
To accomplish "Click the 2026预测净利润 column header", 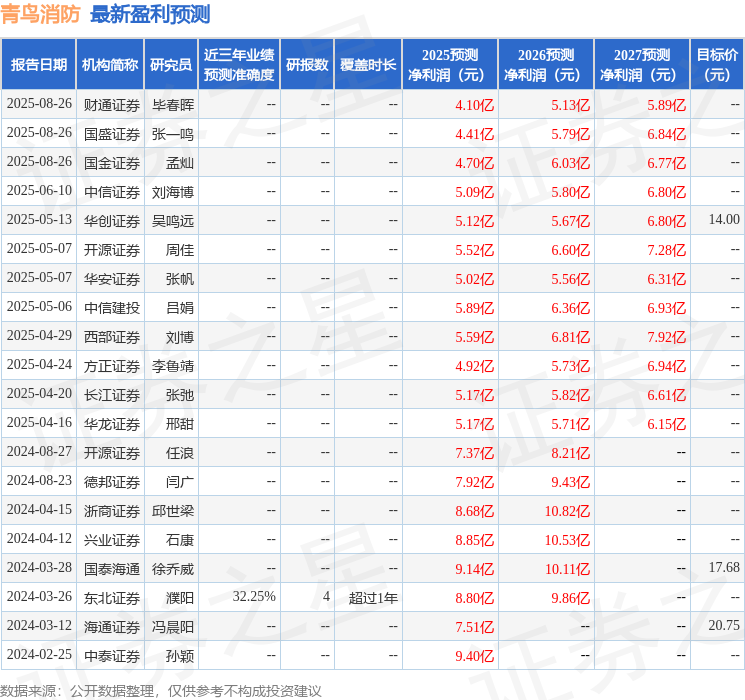I will pyautogui.click(x=546, y=65).
